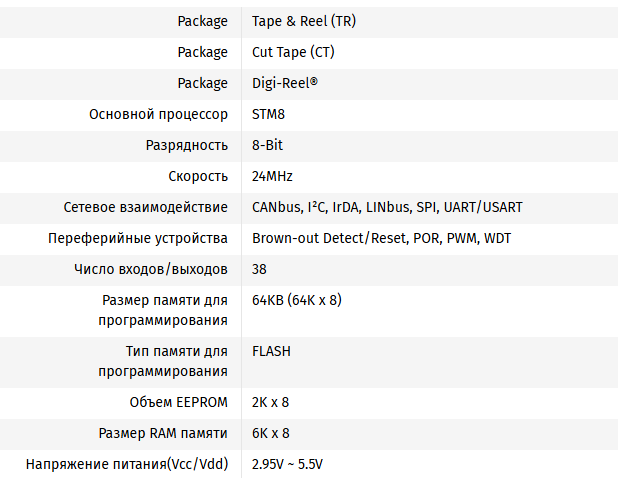Select the Скорость row label
Image resolution: width=618 pixels, height=478 pixels.
point(198,176)
